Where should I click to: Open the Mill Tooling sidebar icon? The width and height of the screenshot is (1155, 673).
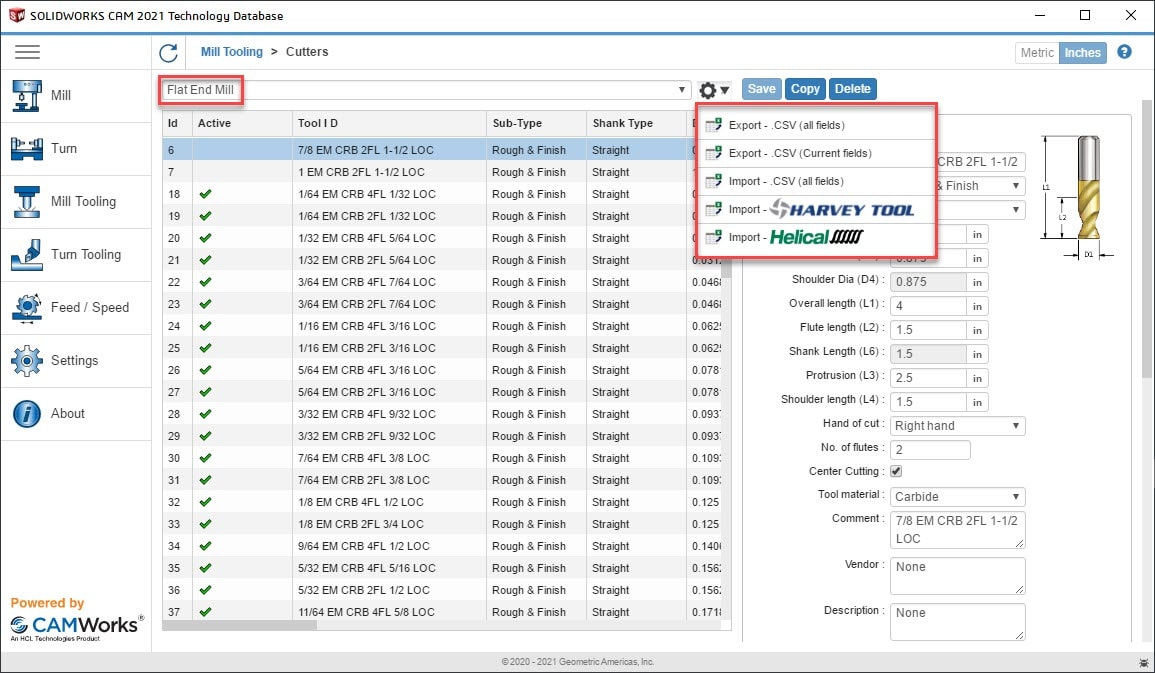pyautogui.click(x=27, y=202)
